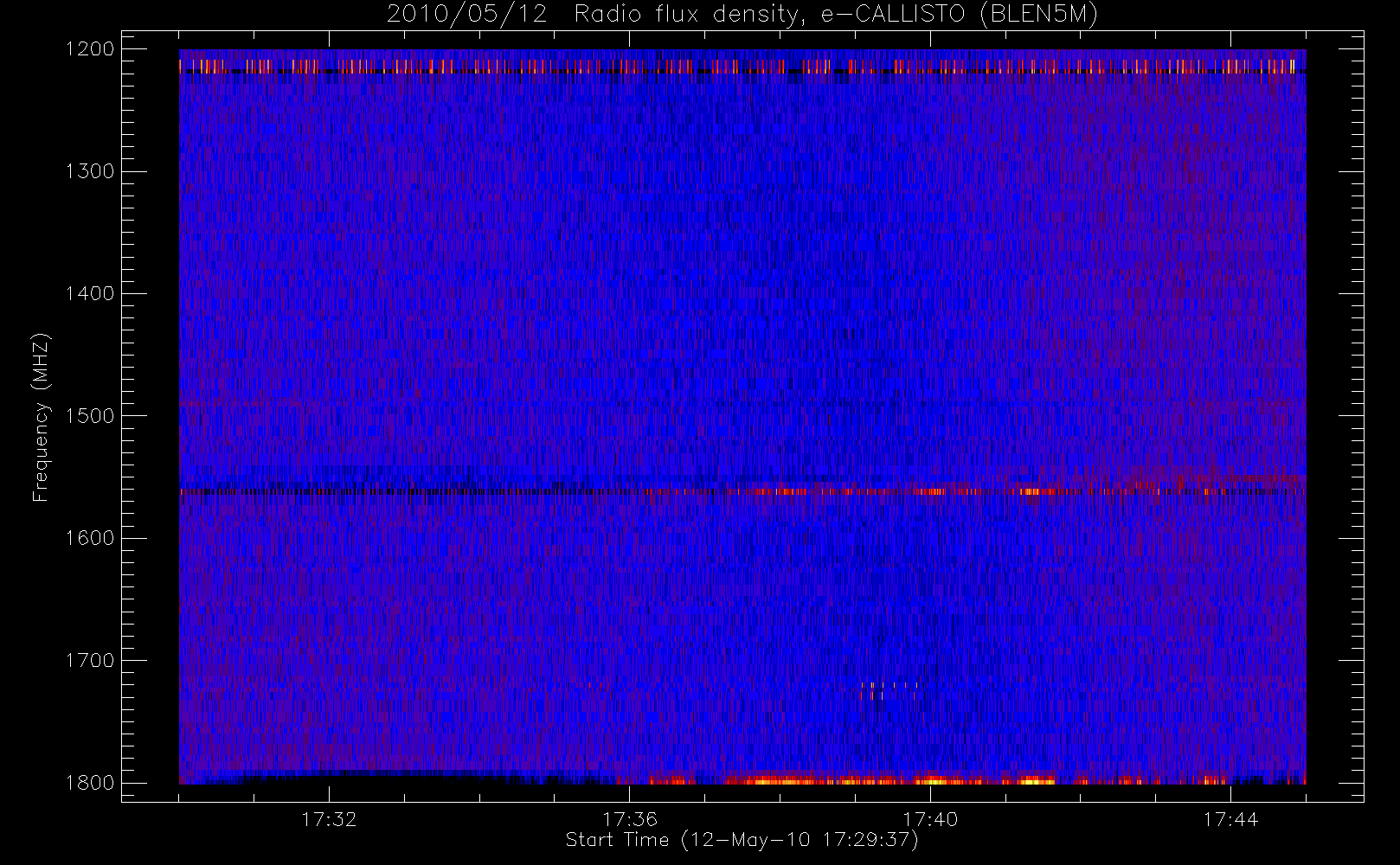Select the date text '2010/05/12' in the title
This screenshot has width=1400, height=865.
click(467, 15)
